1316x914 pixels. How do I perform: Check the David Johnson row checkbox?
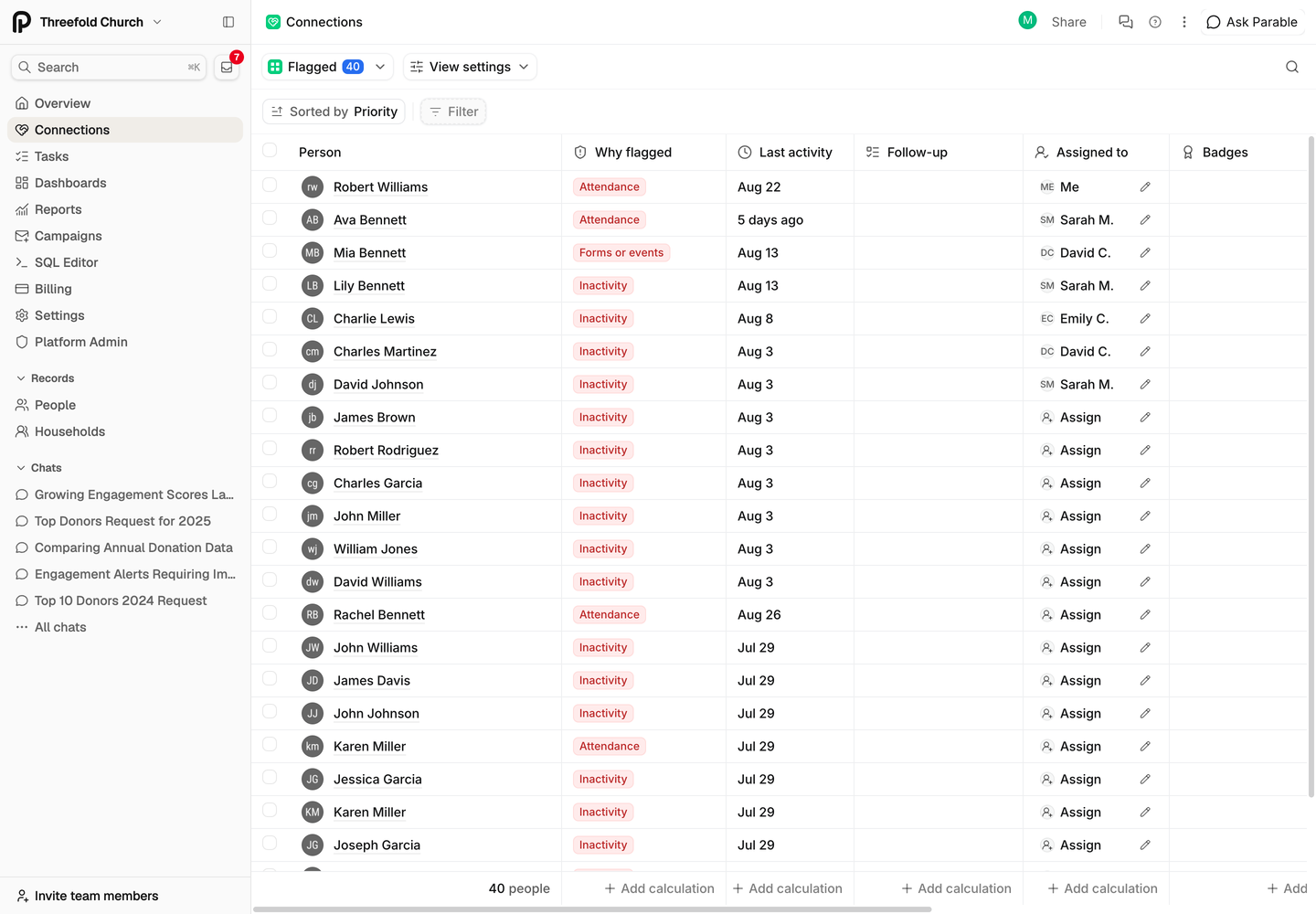(x=270, y=382)
